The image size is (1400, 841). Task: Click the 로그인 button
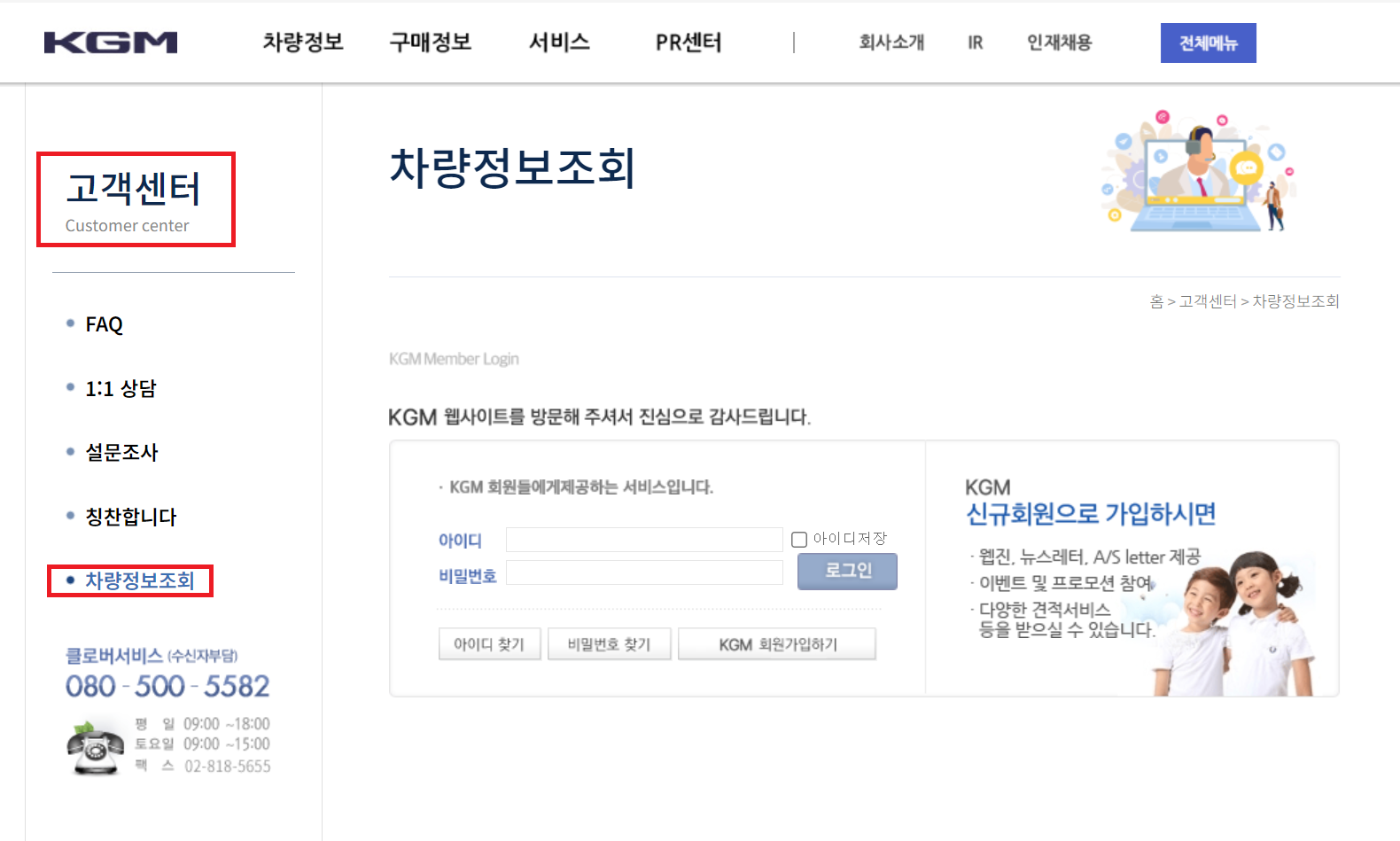(847, 572)
